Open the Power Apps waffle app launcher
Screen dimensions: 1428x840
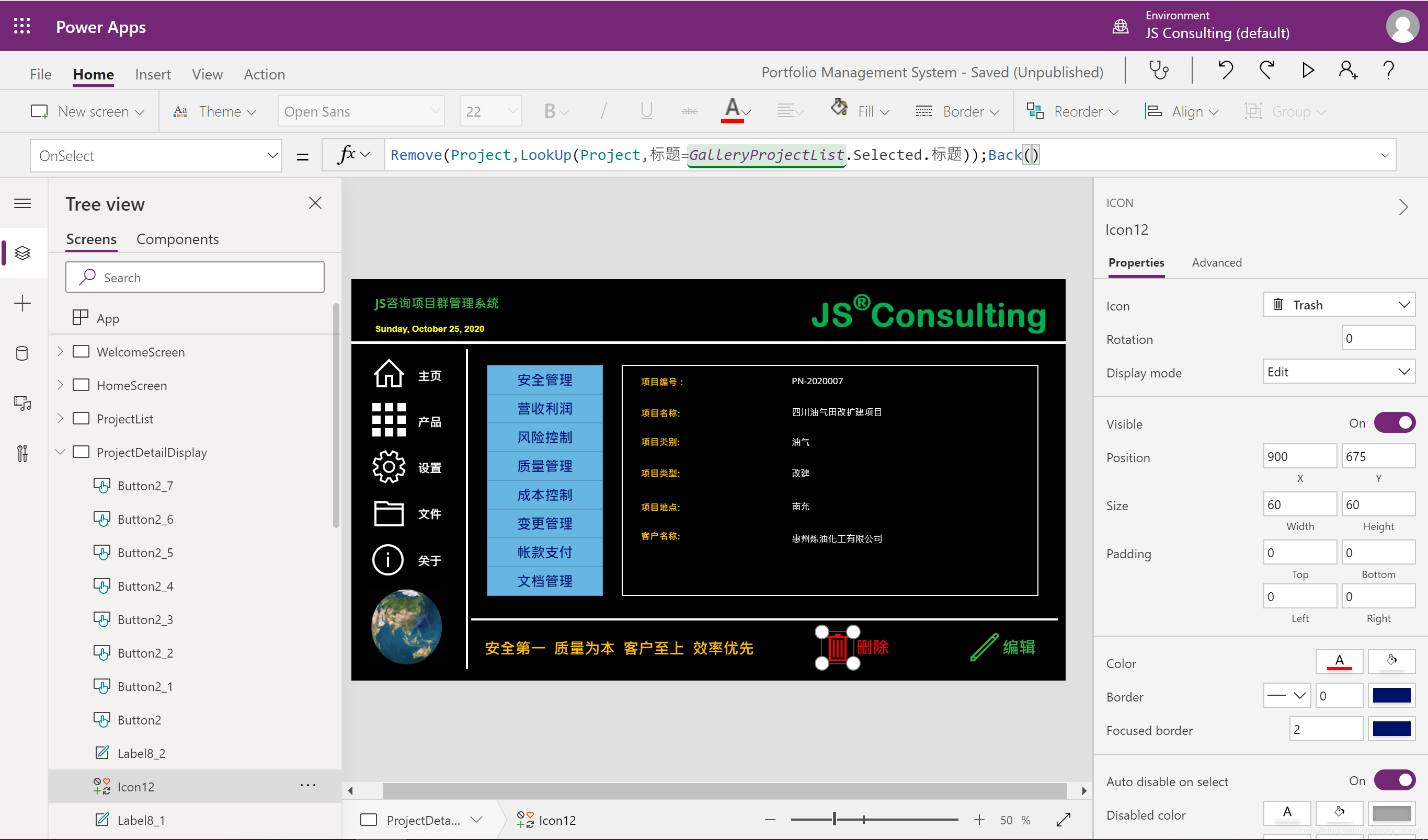[x=21, y=26]
